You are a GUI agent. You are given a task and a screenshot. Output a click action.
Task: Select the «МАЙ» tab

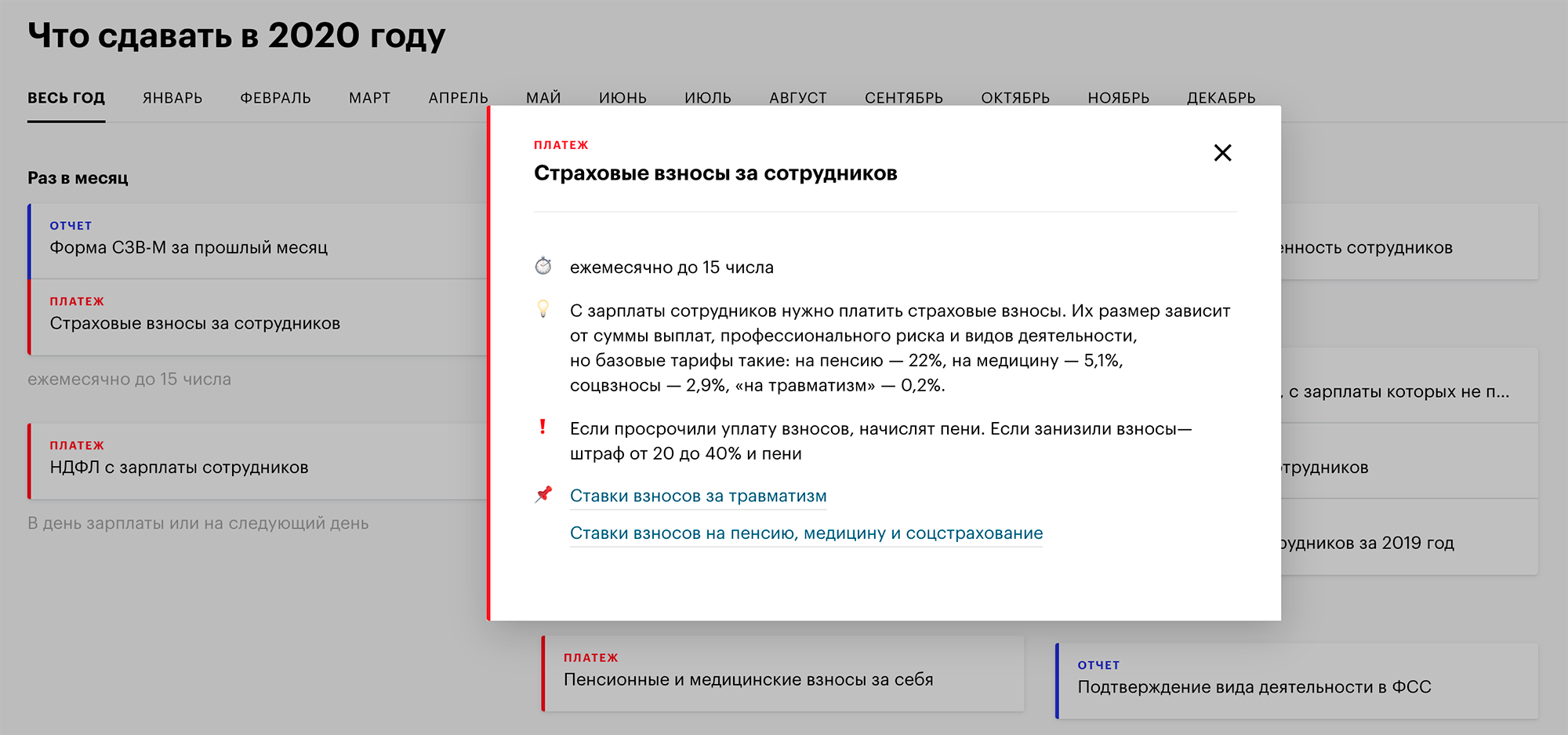tap(543, 98)
